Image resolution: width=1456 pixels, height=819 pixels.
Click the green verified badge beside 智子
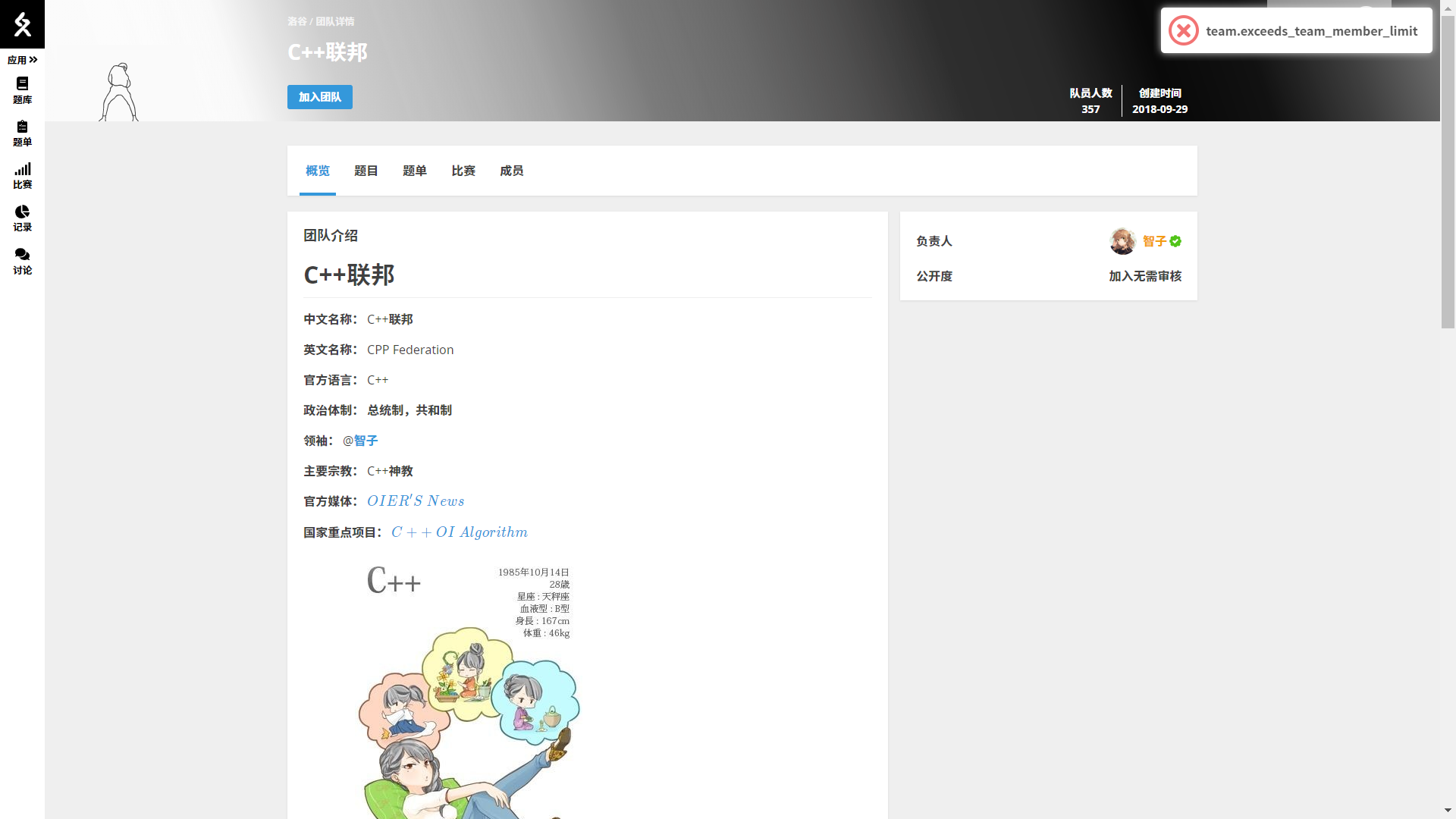pyautogui.click(x=1175, y=241)
